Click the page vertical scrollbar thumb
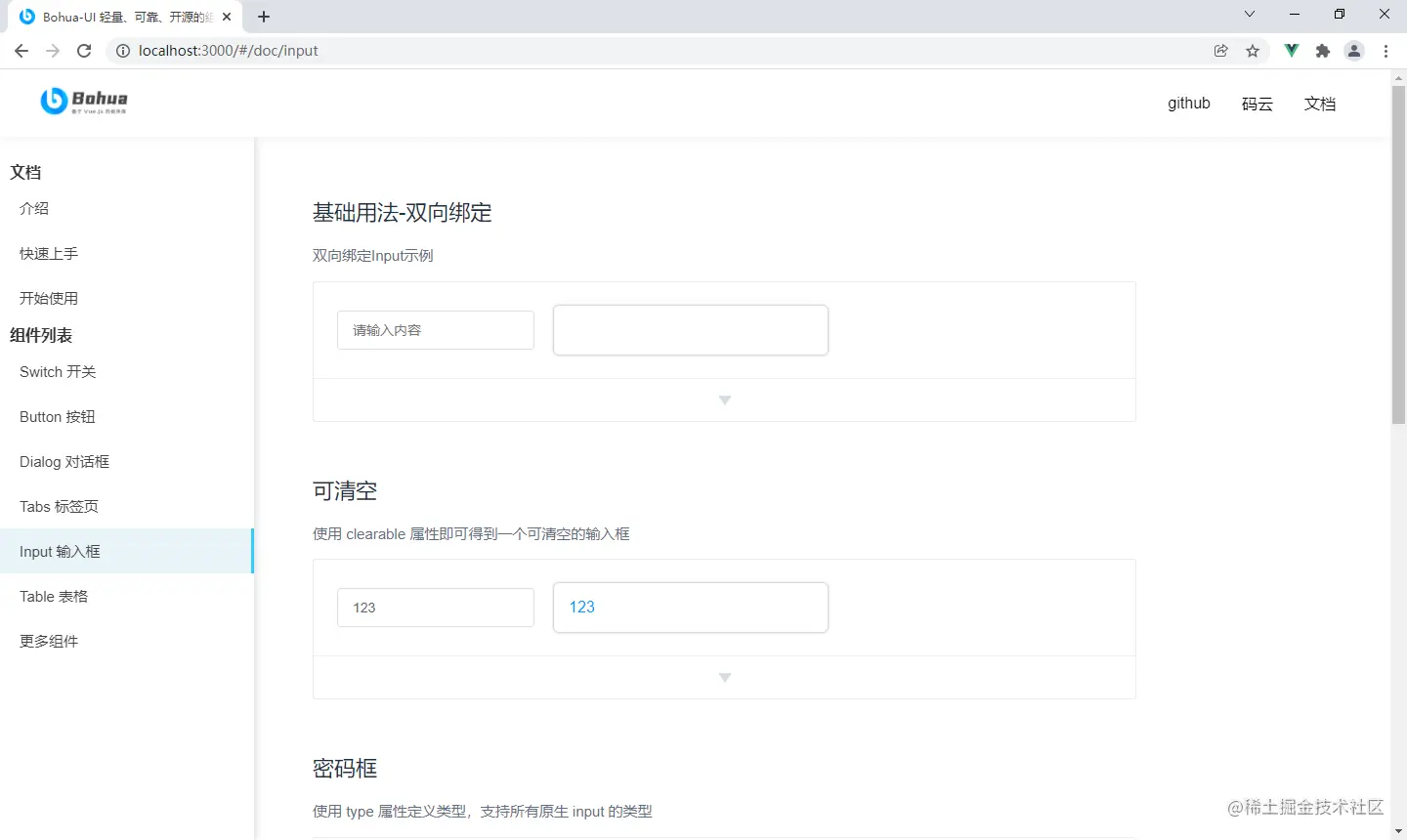Screen dimensions: 1407x840 click(x=1398, y=254)
